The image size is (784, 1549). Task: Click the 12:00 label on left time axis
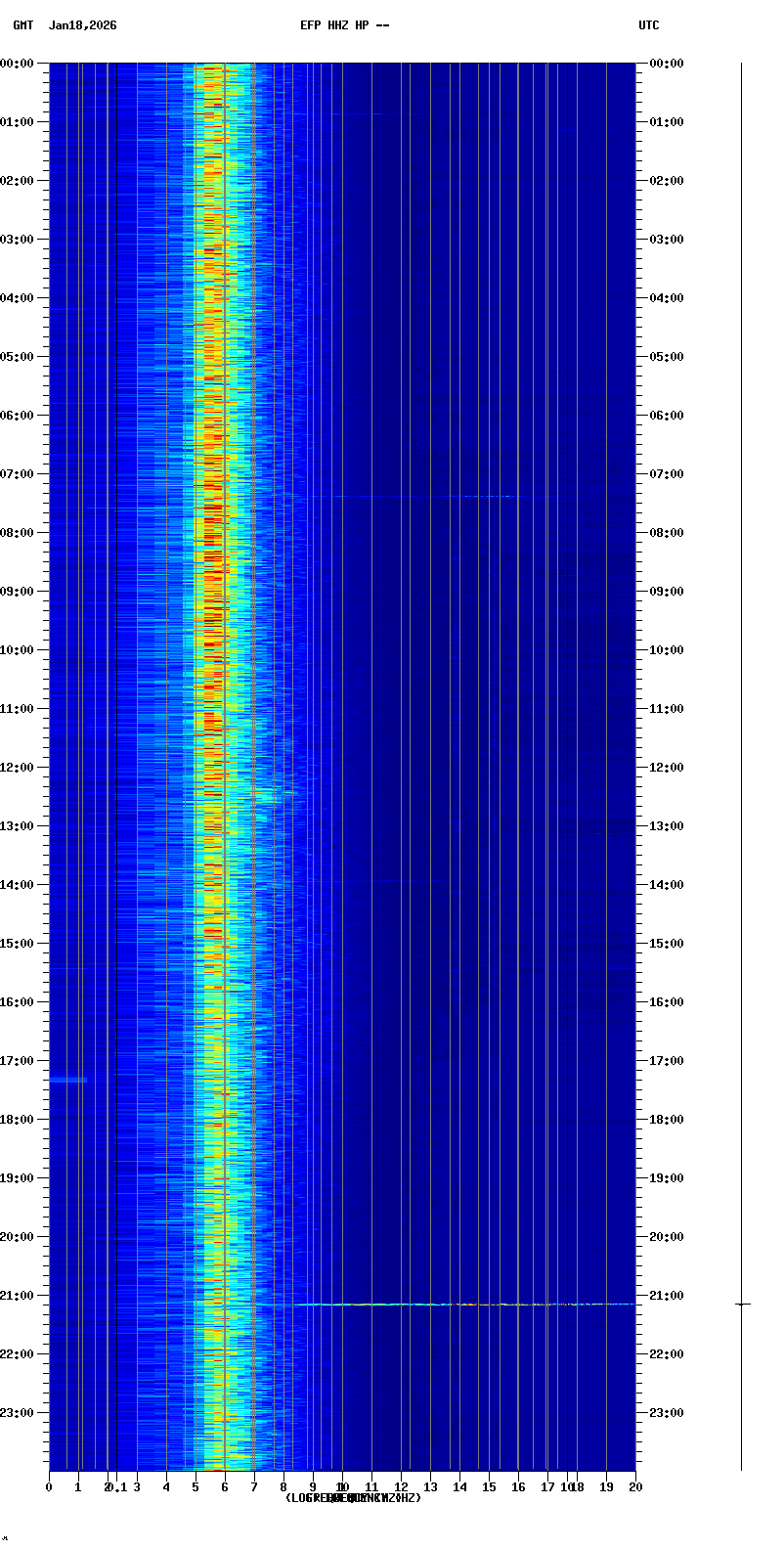(17, 768)
